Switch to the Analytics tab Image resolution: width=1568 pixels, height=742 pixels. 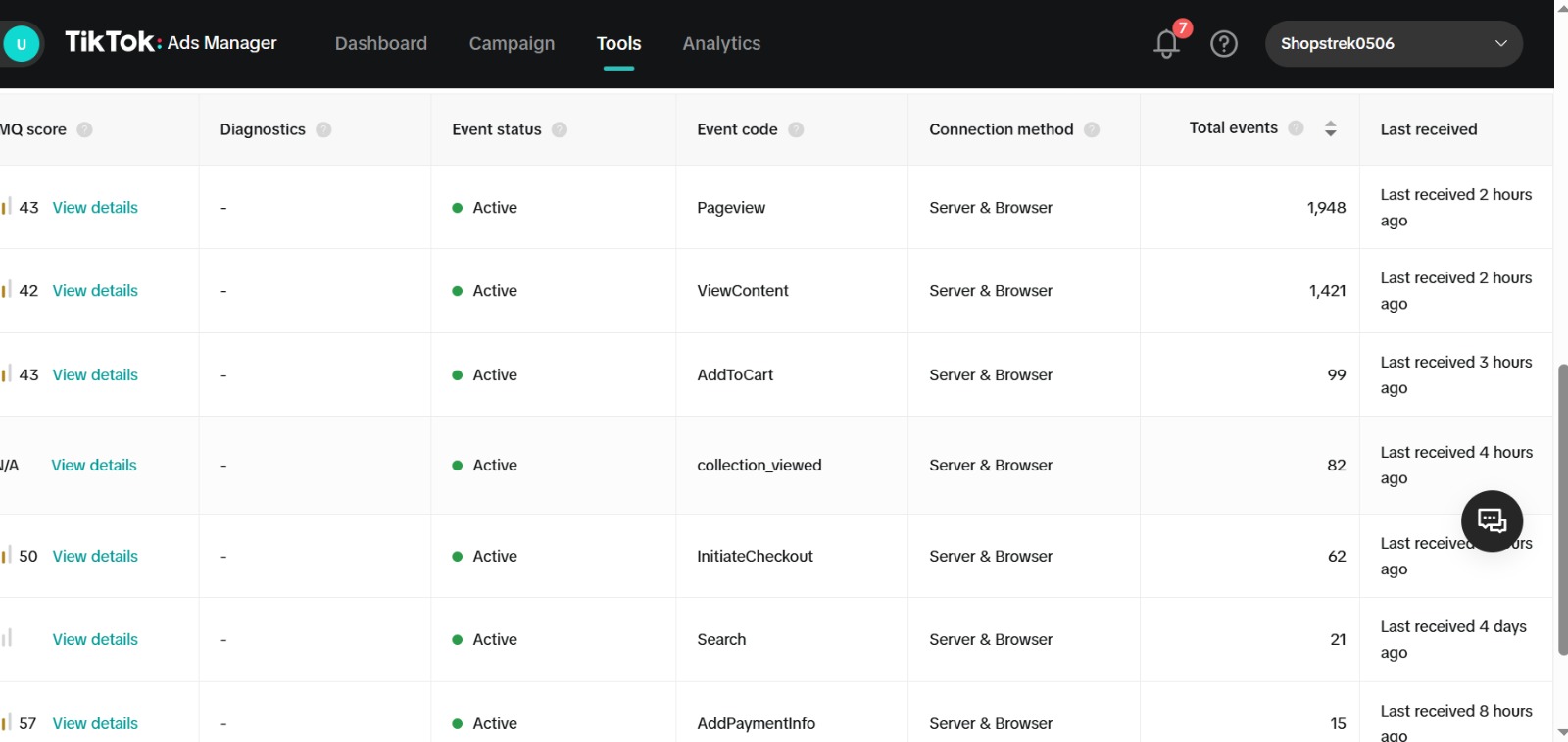point(721,43)
